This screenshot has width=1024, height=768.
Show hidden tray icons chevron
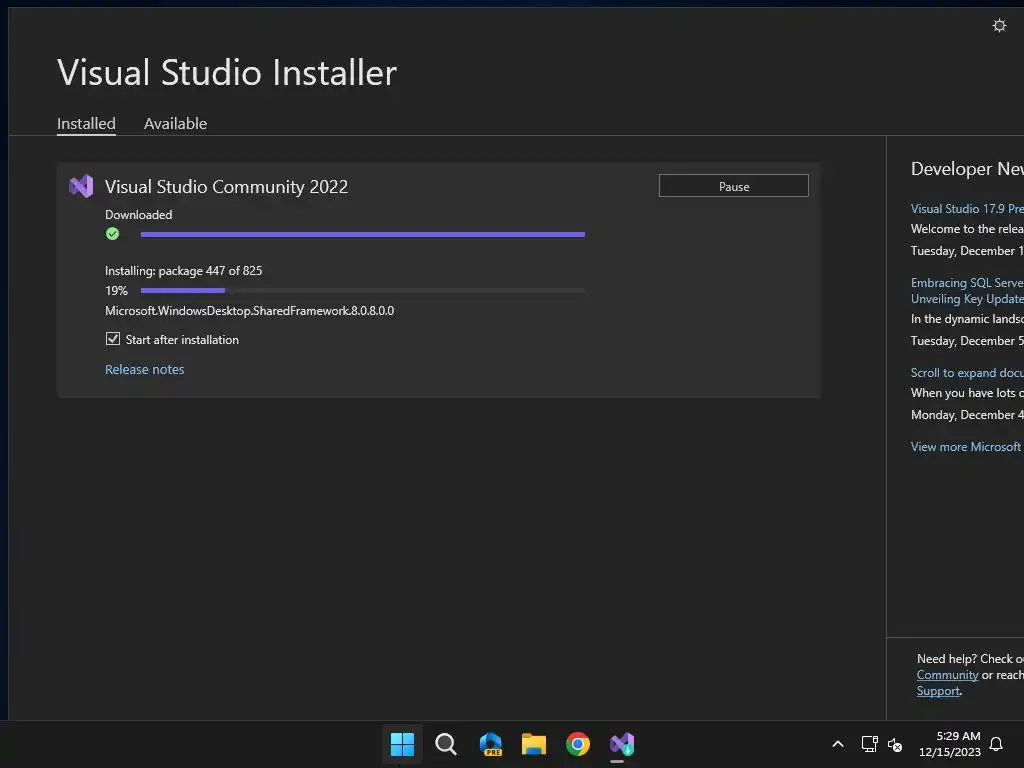click(x=838, y=744)
